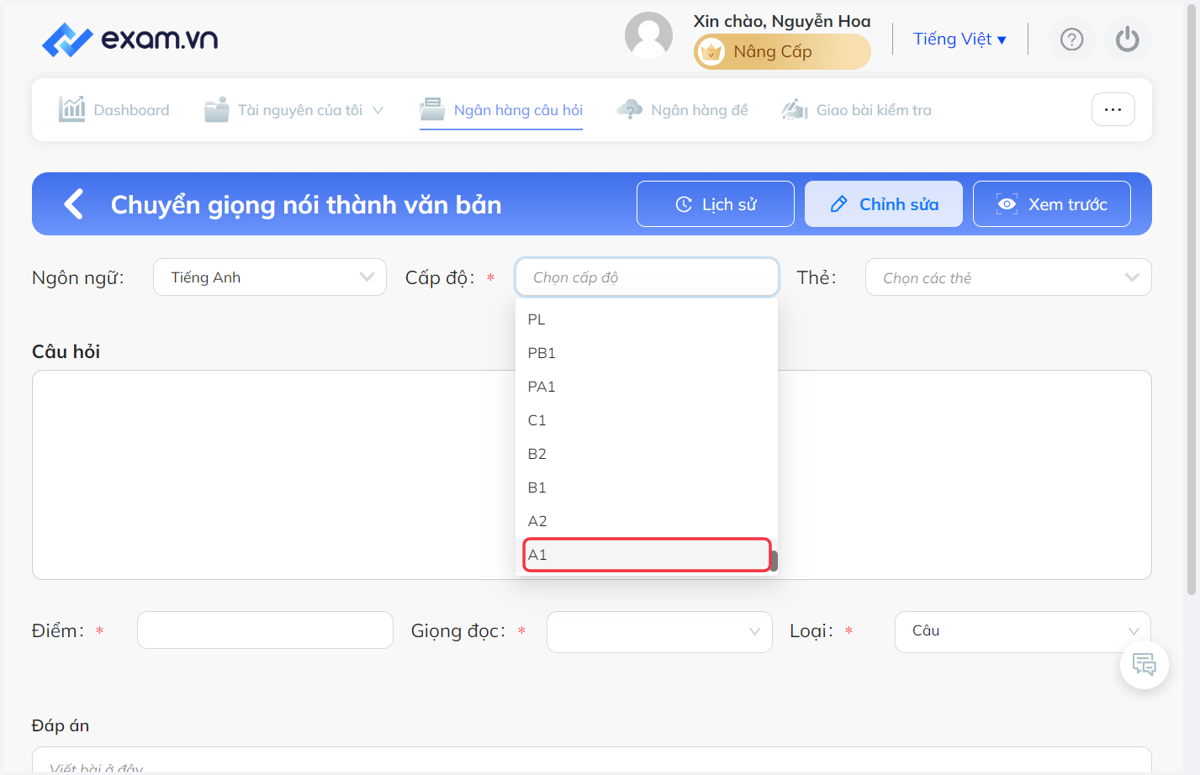
Task: Click the Dashboard chart icon
Action: click(x=72, y=109)
